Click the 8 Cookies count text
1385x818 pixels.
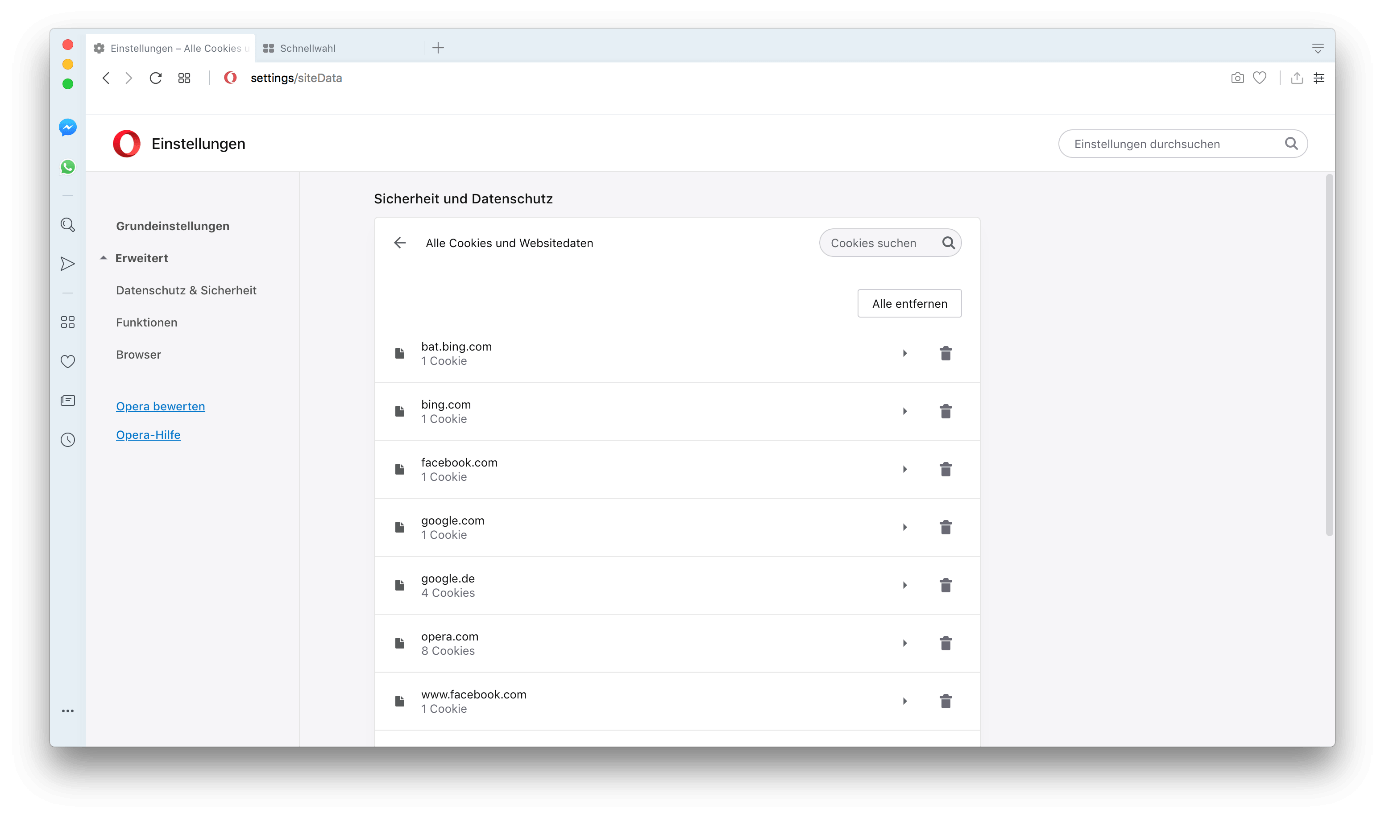[448, 651]
